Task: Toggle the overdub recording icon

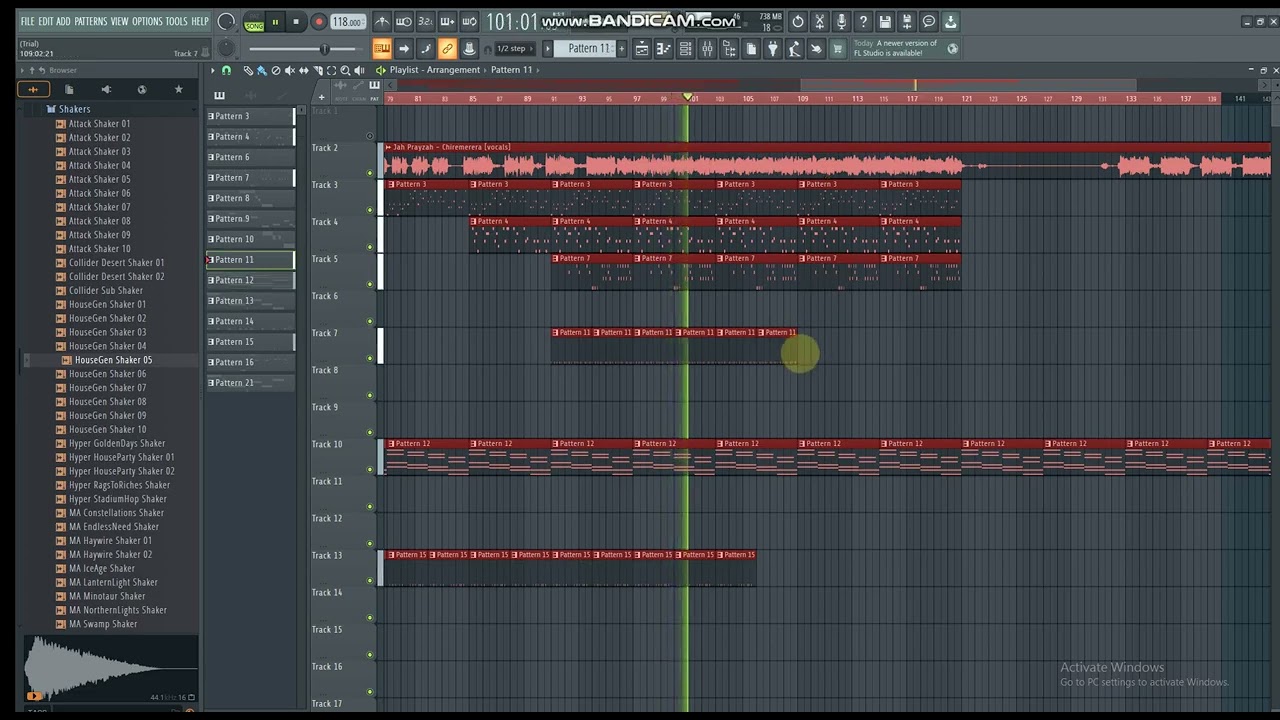Action: 448,21
